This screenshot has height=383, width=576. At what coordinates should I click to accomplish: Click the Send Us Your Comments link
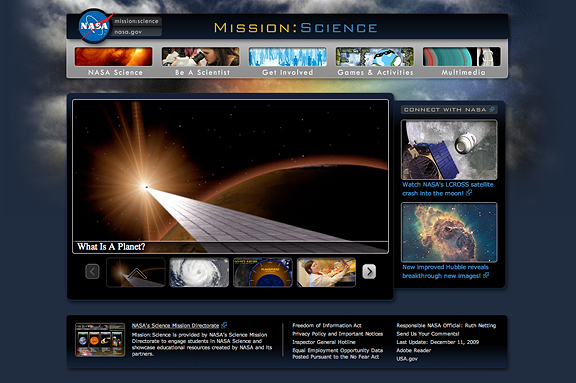pos(428,334)
